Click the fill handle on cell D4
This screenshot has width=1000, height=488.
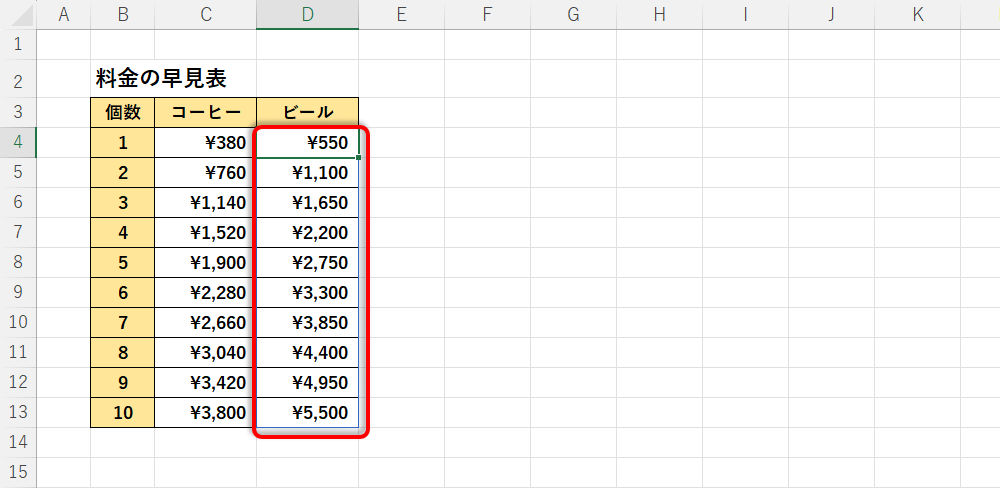pos(358,158)
